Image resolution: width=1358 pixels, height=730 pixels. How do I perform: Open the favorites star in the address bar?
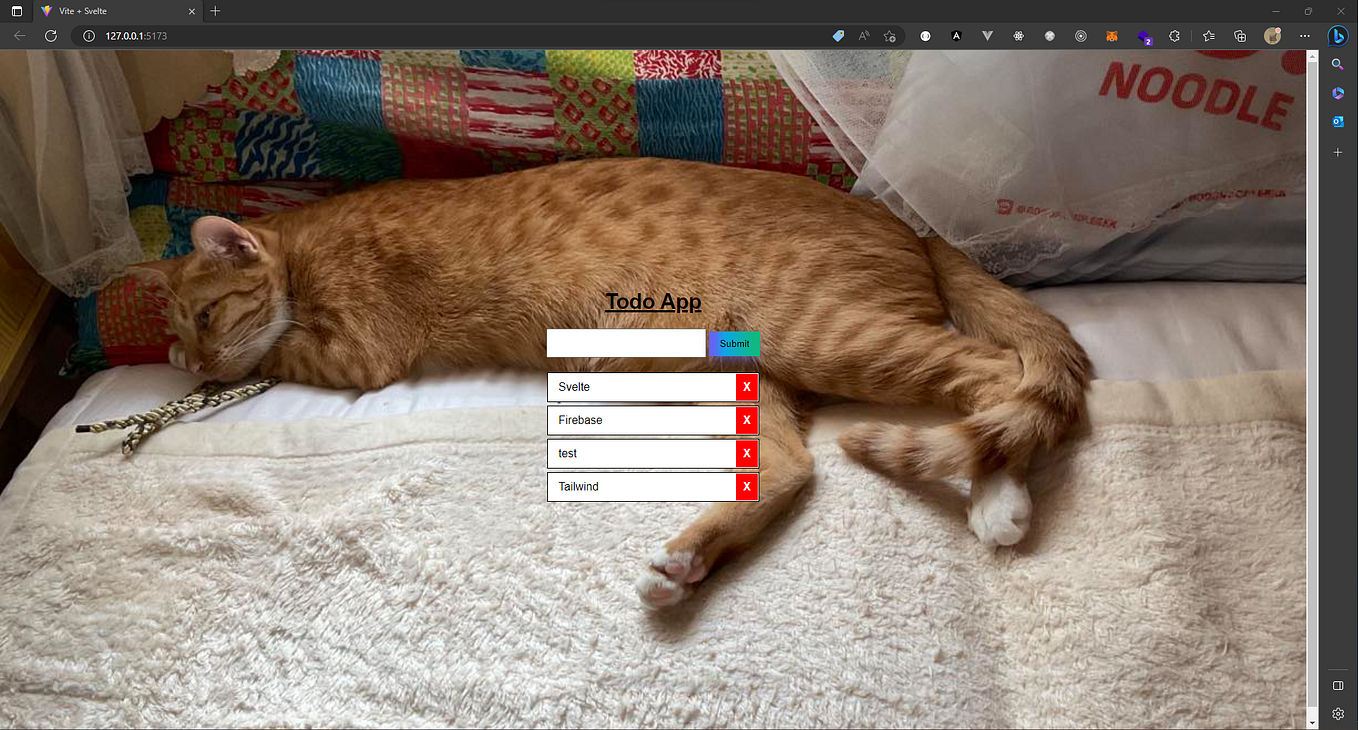point(890,36)
